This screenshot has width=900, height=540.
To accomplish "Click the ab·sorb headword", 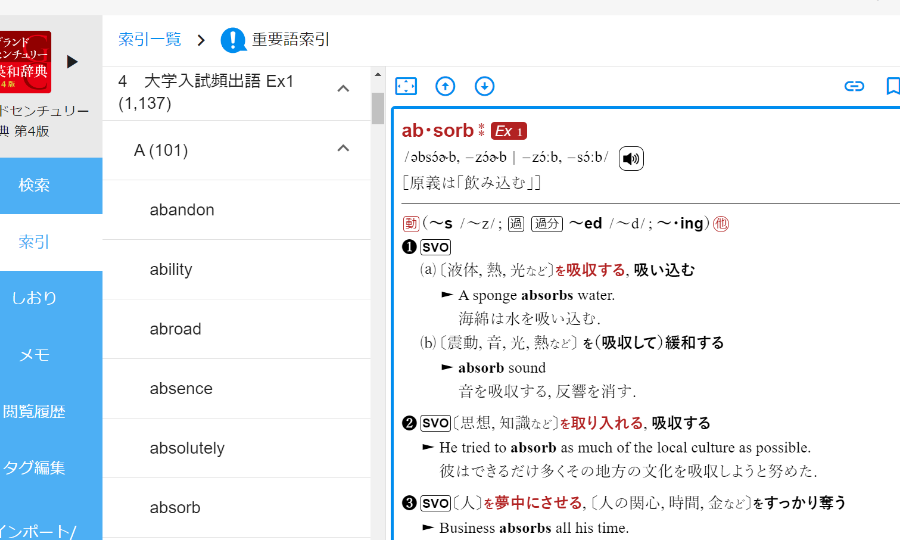I will 437,131.
